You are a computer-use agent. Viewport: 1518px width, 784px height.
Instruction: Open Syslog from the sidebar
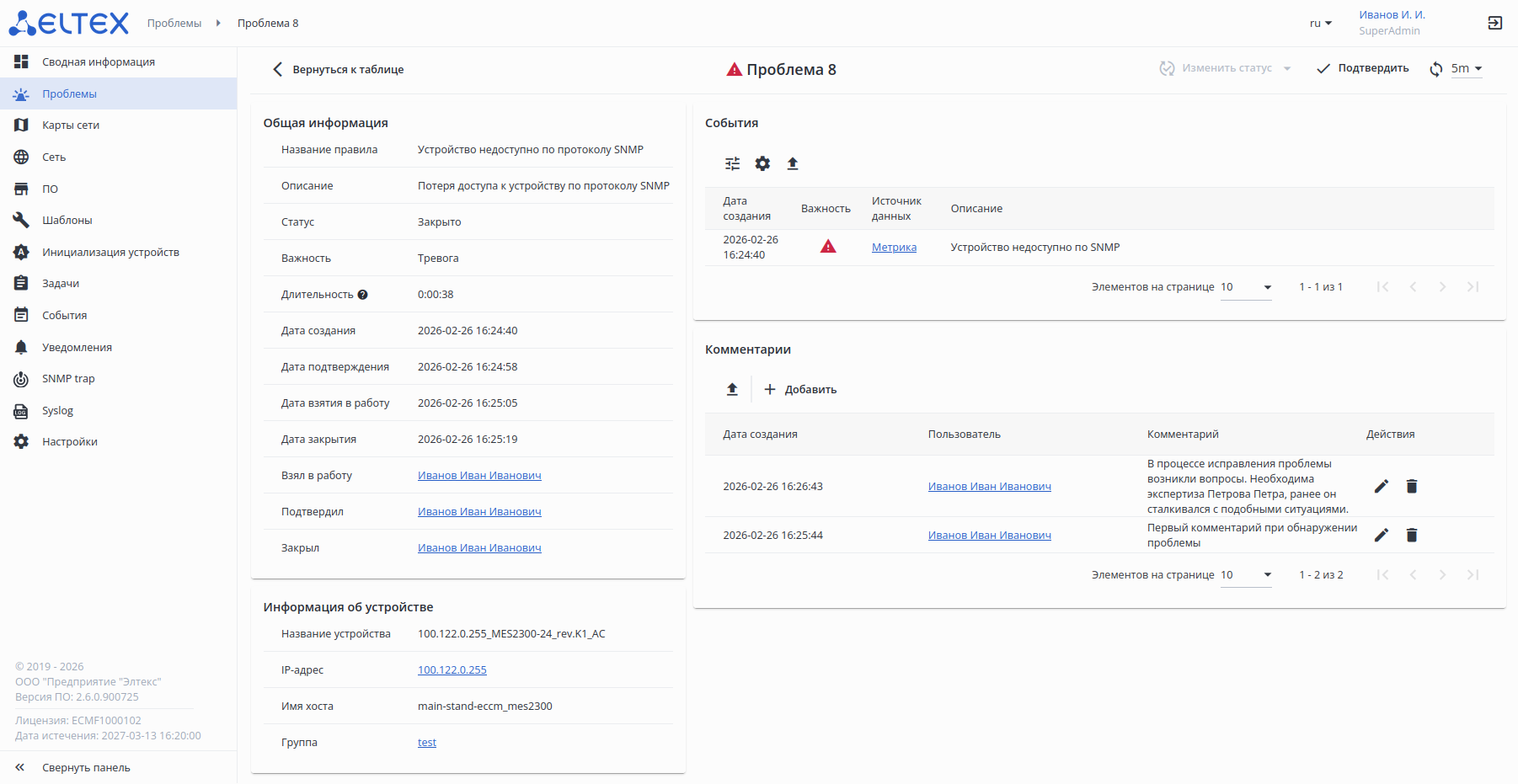click(57, 411)
